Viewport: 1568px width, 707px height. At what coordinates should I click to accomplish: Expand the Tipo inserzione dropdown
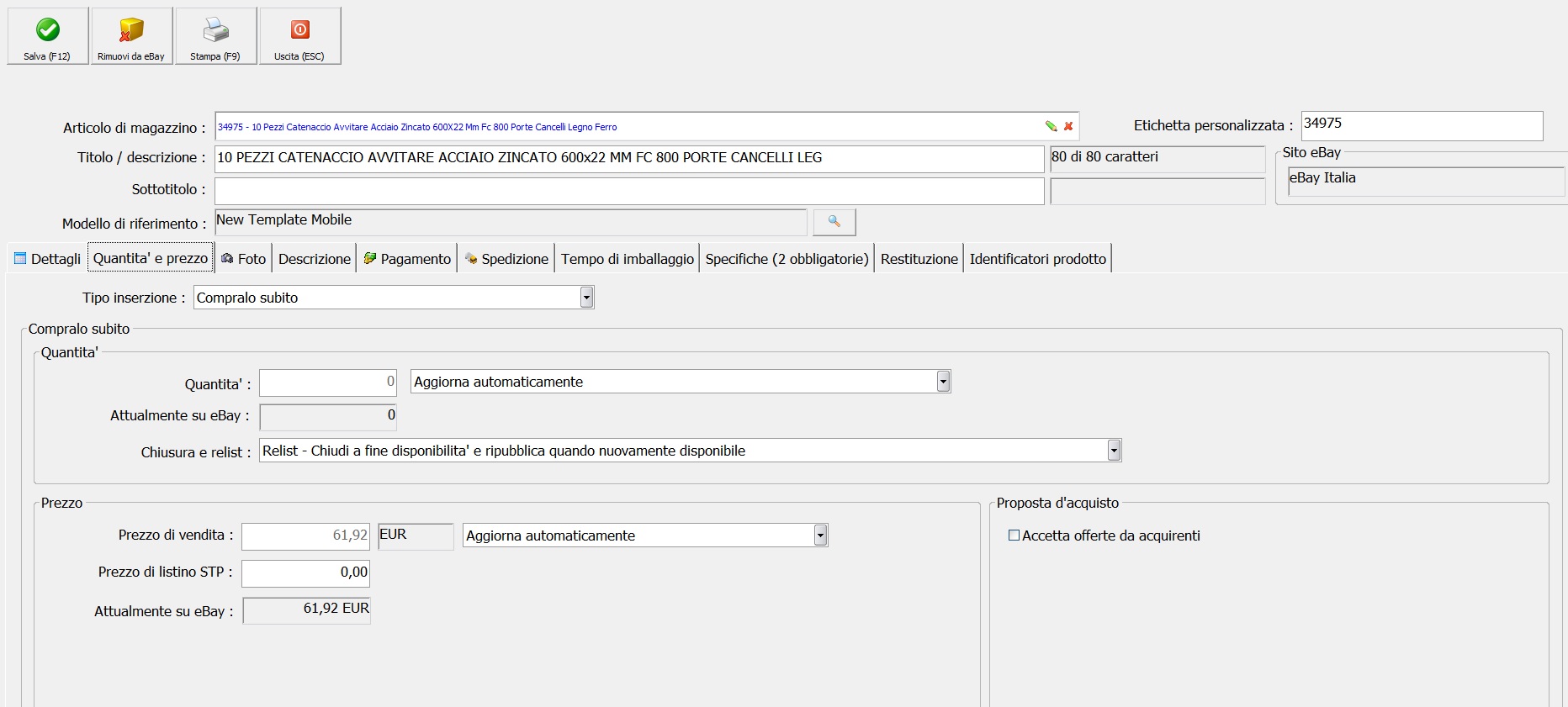(586, 298)
